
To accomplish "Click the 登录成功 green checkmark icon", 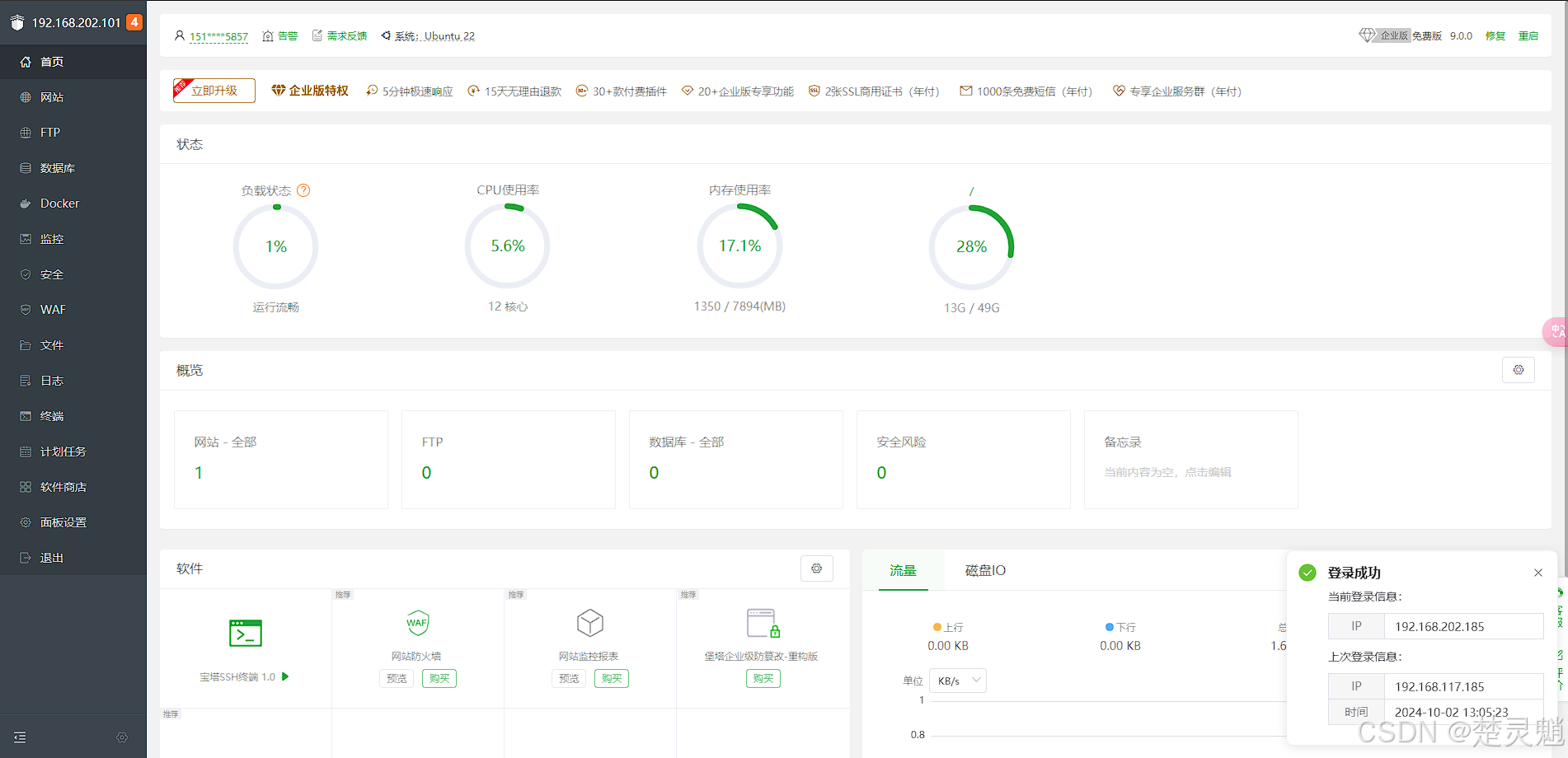I will (x=1307, y=573).
